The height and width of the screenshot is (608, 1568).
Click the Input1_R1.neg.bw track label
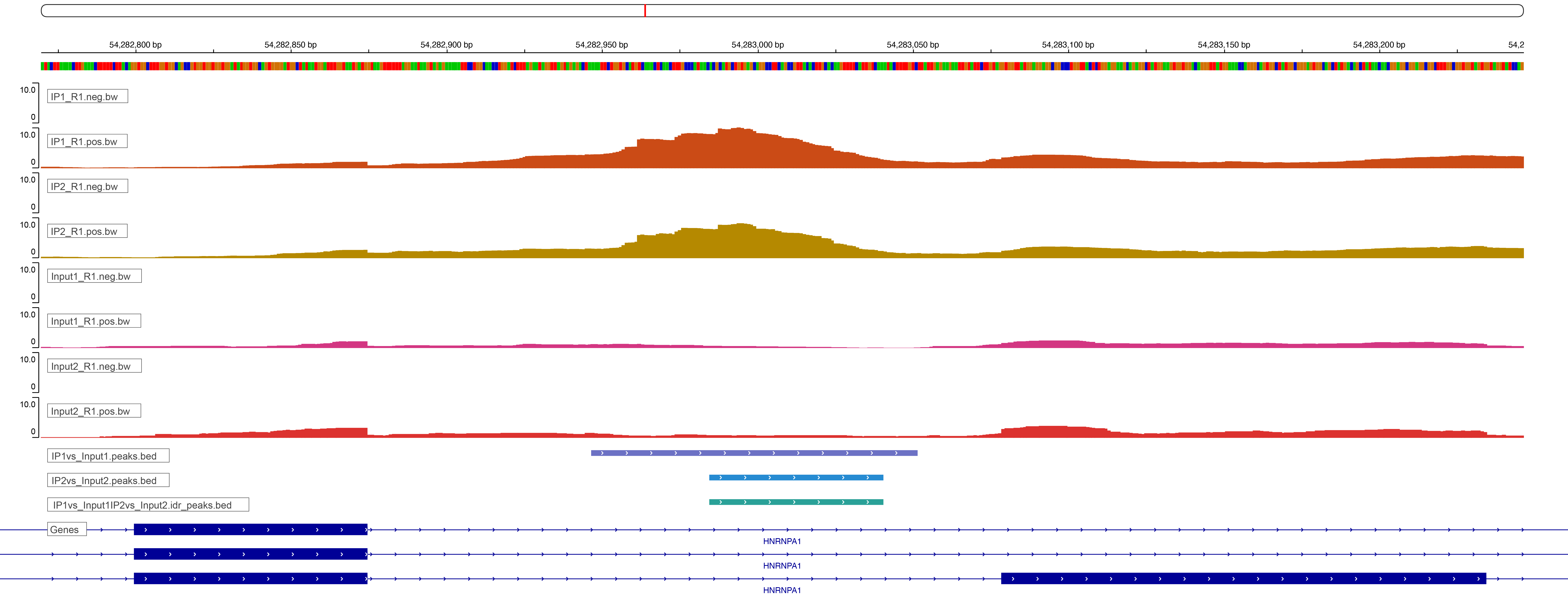(x=94, y=276)
